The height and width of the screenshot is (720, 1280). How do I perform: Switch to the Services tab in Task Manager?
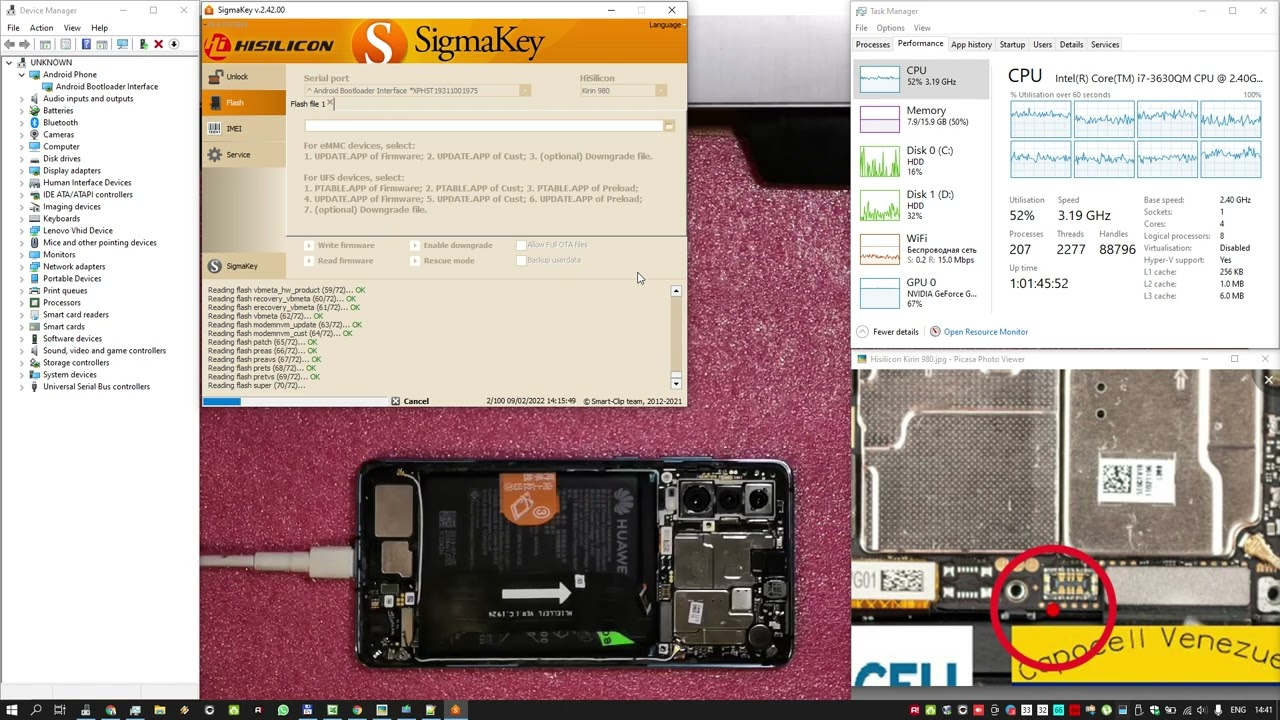click(1105, 45)
